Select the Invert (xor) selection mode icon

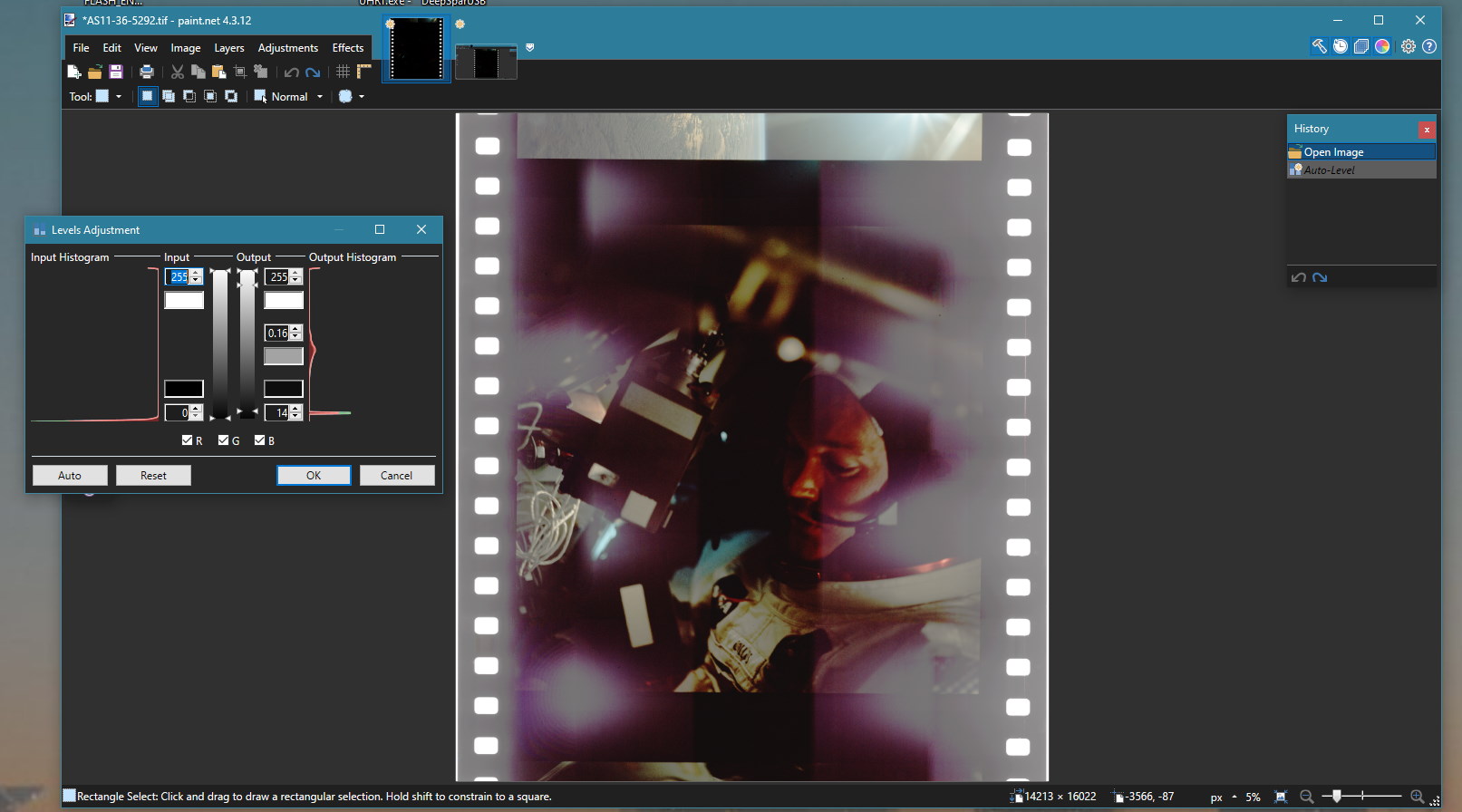[231, 96]
